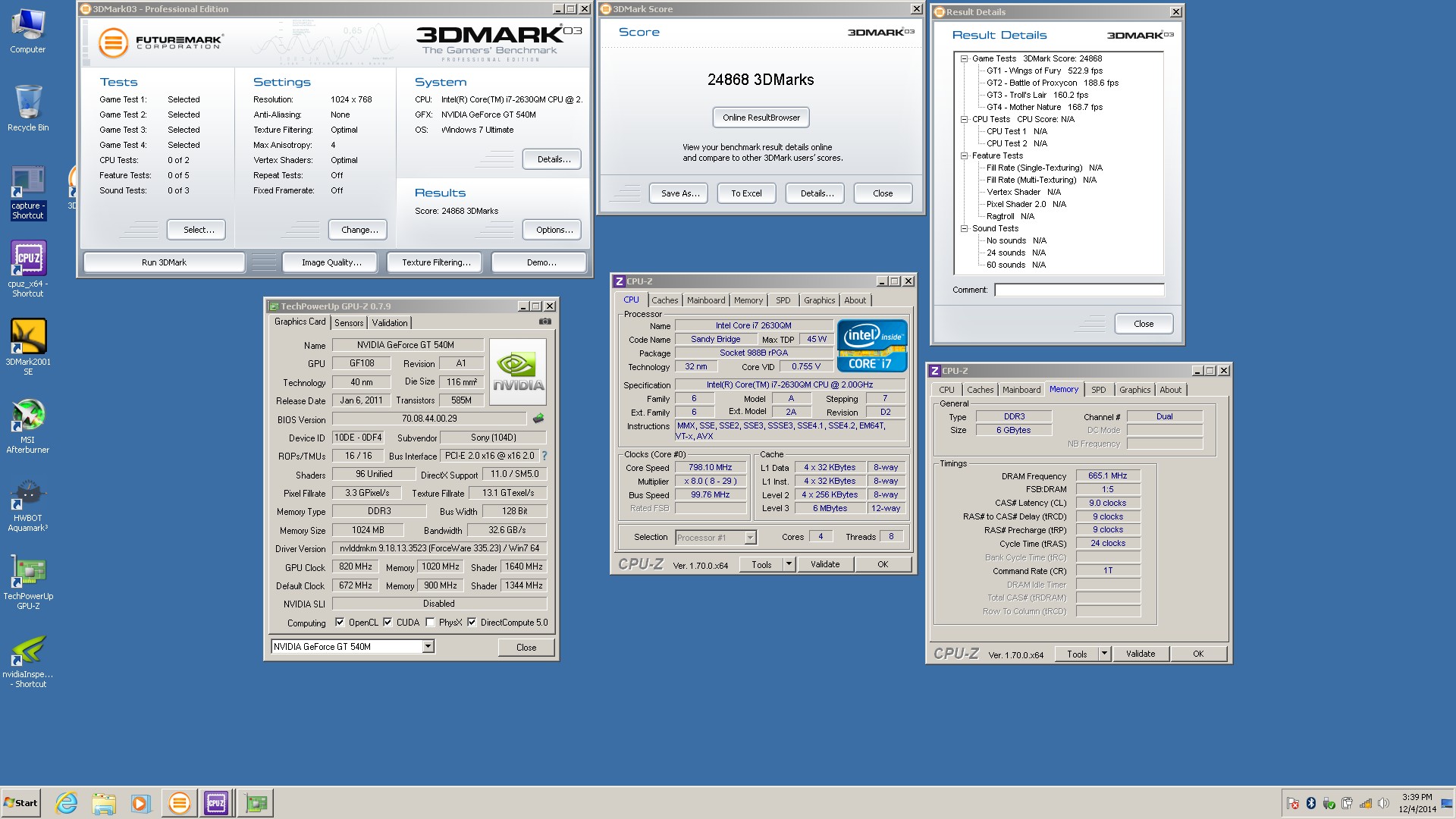Screen dimensions: 1456x819
Task: Click the To Excel button
Action: click(x=746, y=193)
